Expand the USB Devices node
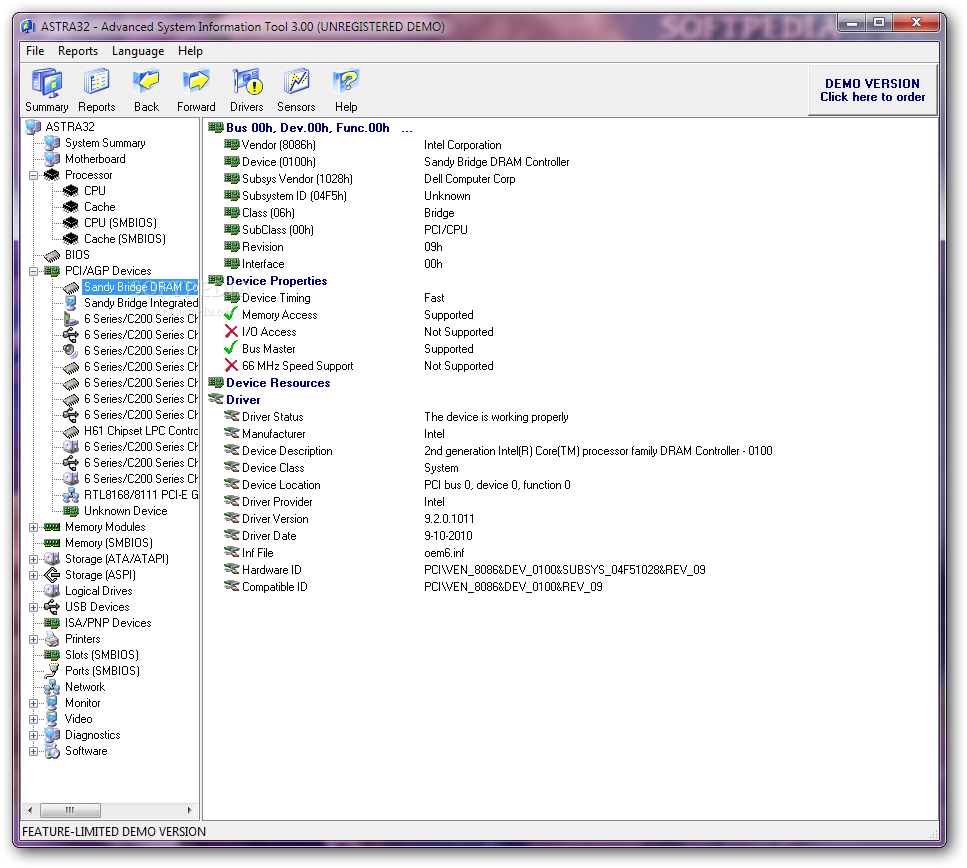This screenshot has width=967, height=868. point(33,608)
